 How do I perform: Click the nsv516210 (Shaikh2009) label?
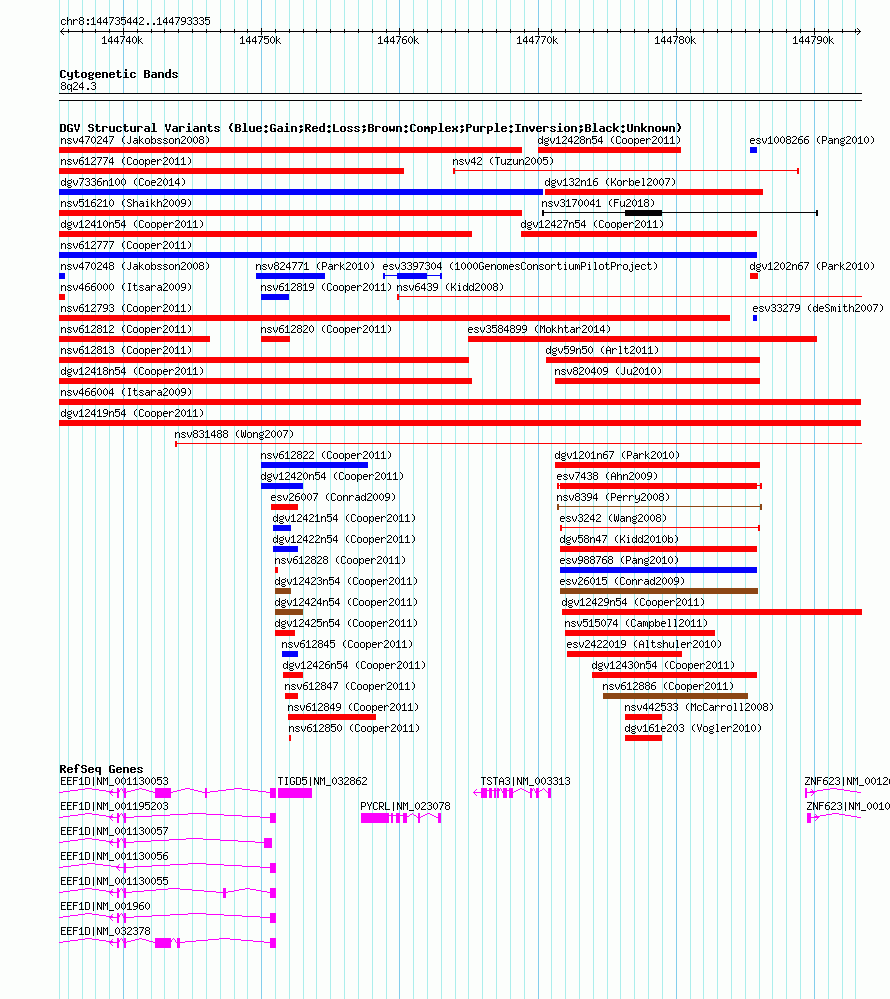coord(126,203)
